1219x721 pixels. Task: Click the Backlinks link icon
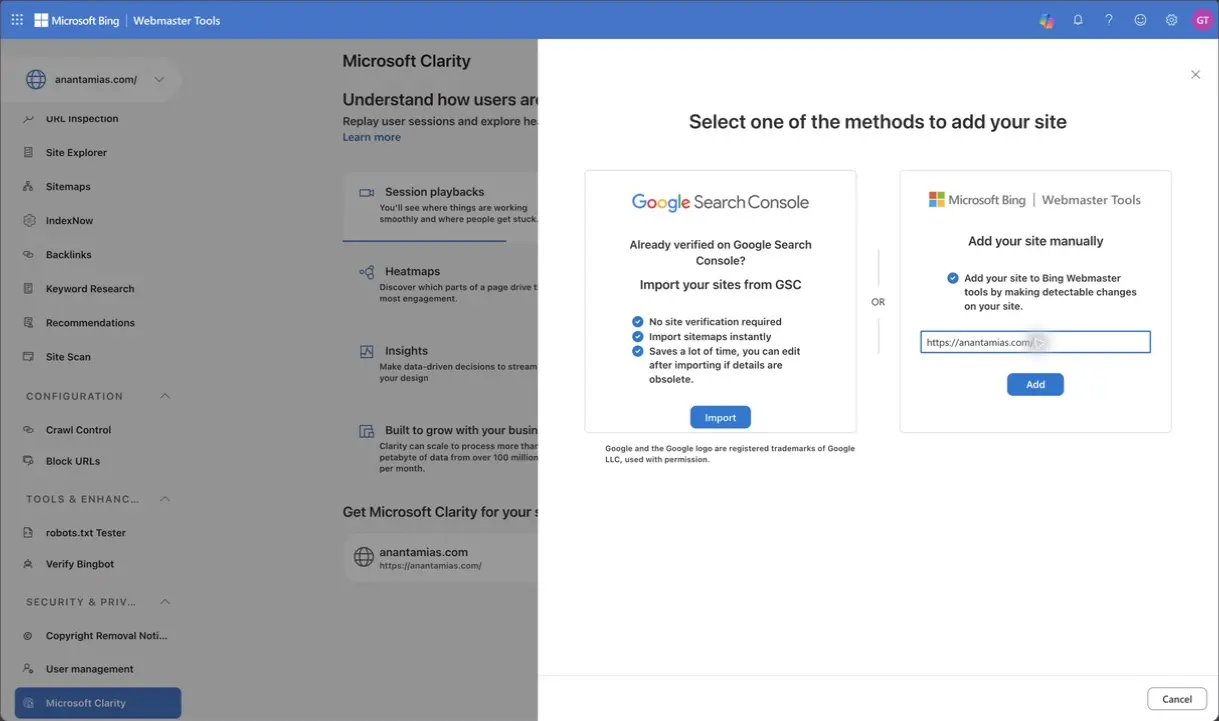(x=28, y=254)
